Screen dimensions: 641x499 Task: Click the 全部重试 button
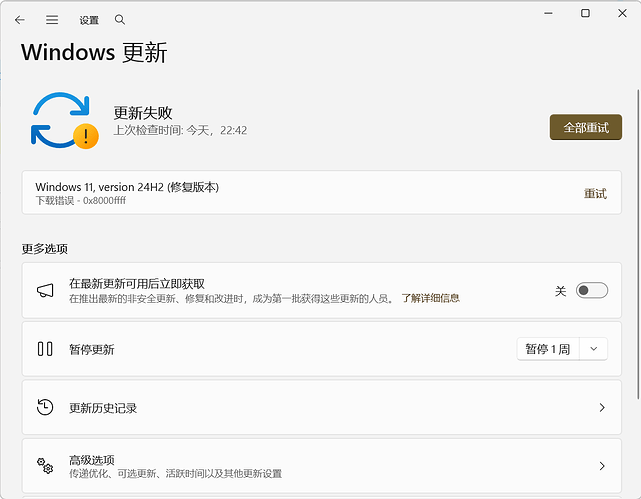586,127
